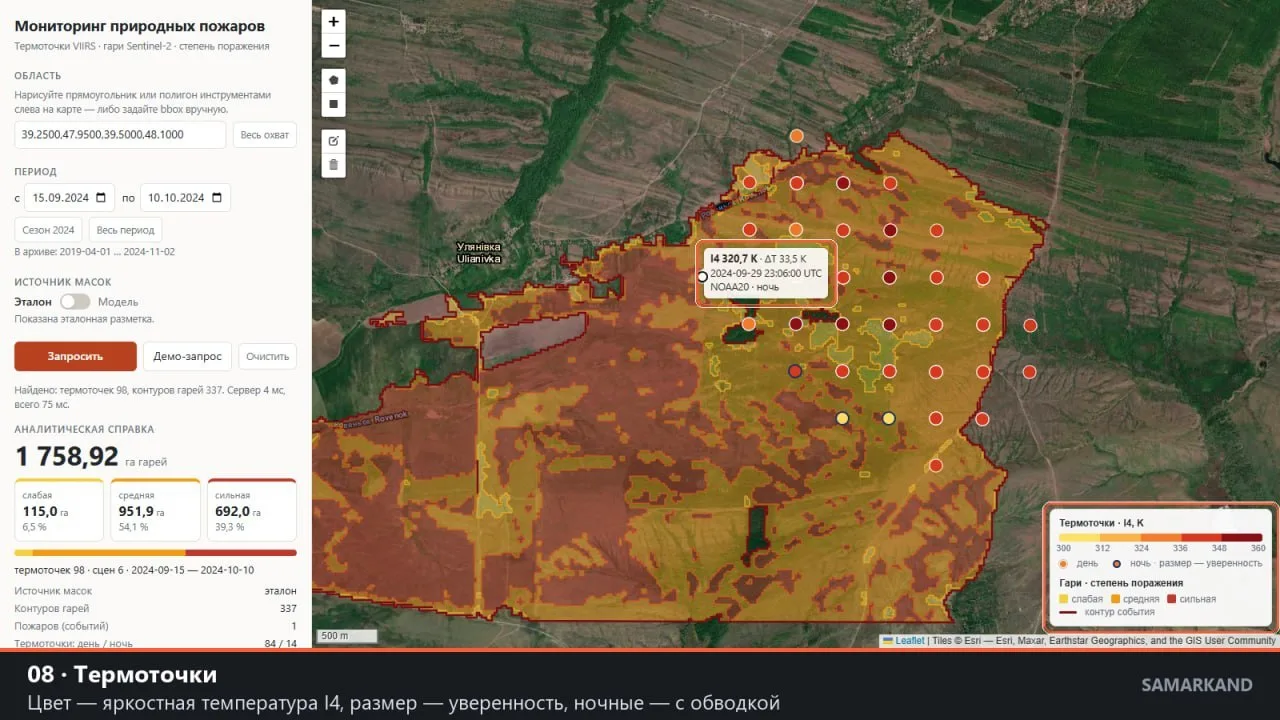Submit with the Запросить button

[76, 356]
